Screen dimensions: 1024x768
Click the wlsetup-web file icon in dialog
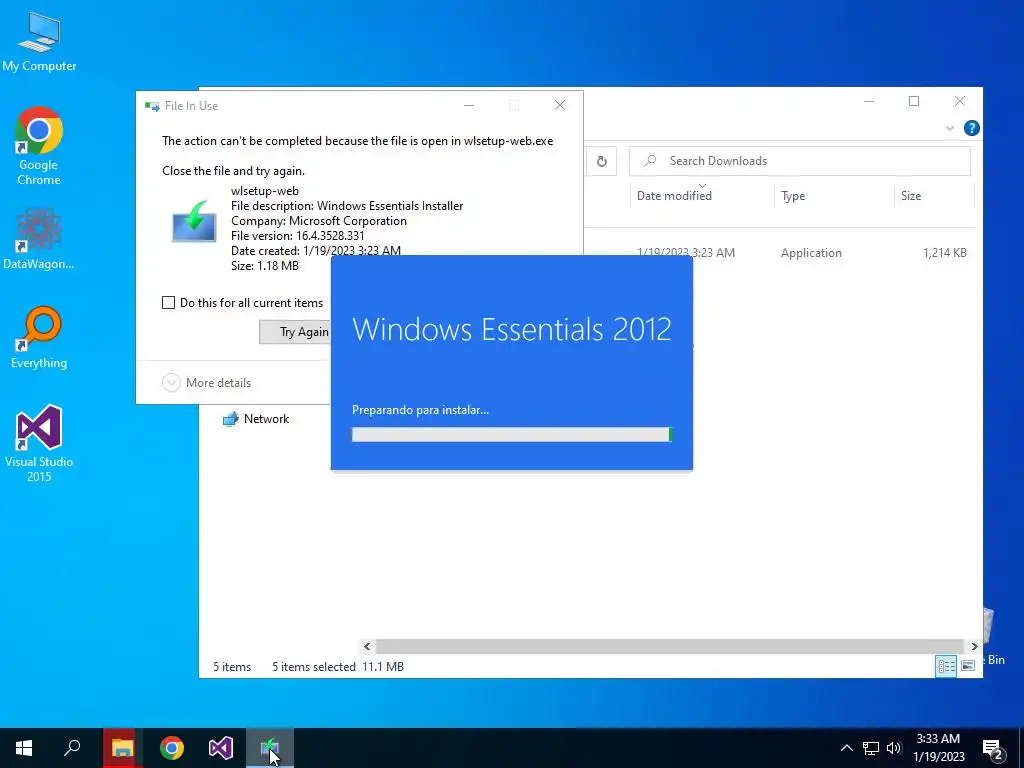pyautogui.click(x=194, y=221)
